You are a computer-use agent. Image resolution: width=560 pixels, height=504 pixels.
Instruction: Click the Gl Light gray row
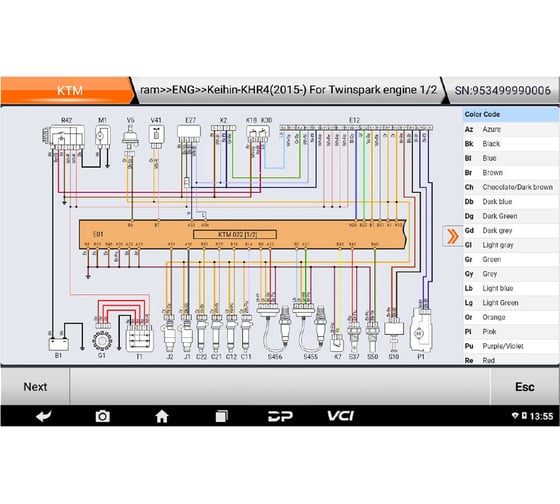click(x=511, y=245)
